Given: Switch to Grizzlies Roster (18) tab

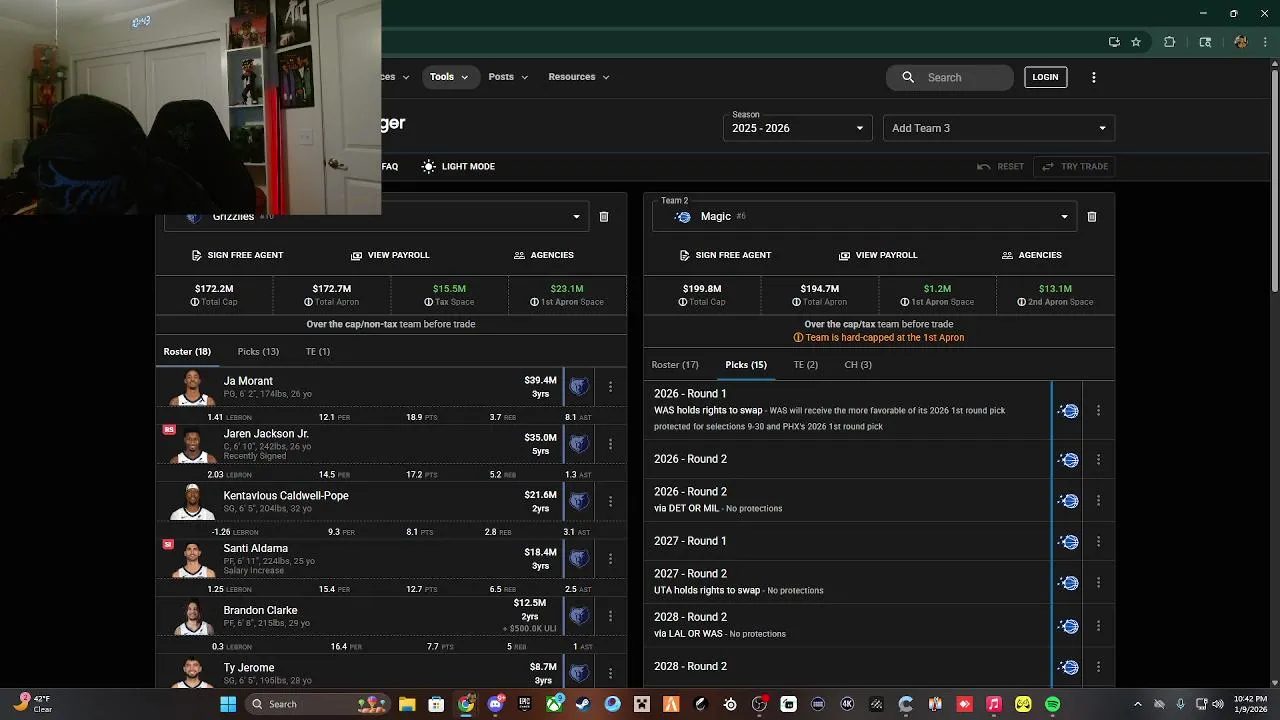Looking at the screenshot, I should 187,352.
